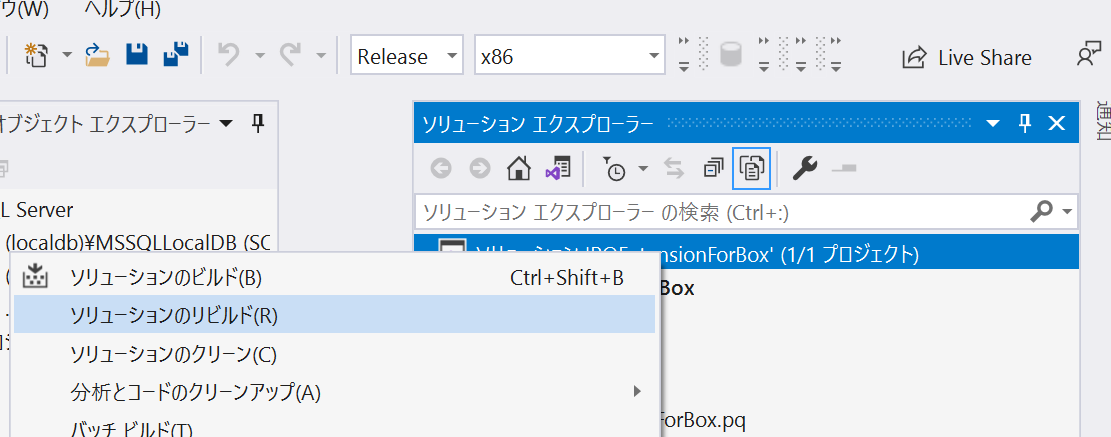Image resolution: width=1111 pixels, height=437 pixels.
Task: Select the (localdb)¥MSSQLLocalDB server node
Action: [138, 243]
